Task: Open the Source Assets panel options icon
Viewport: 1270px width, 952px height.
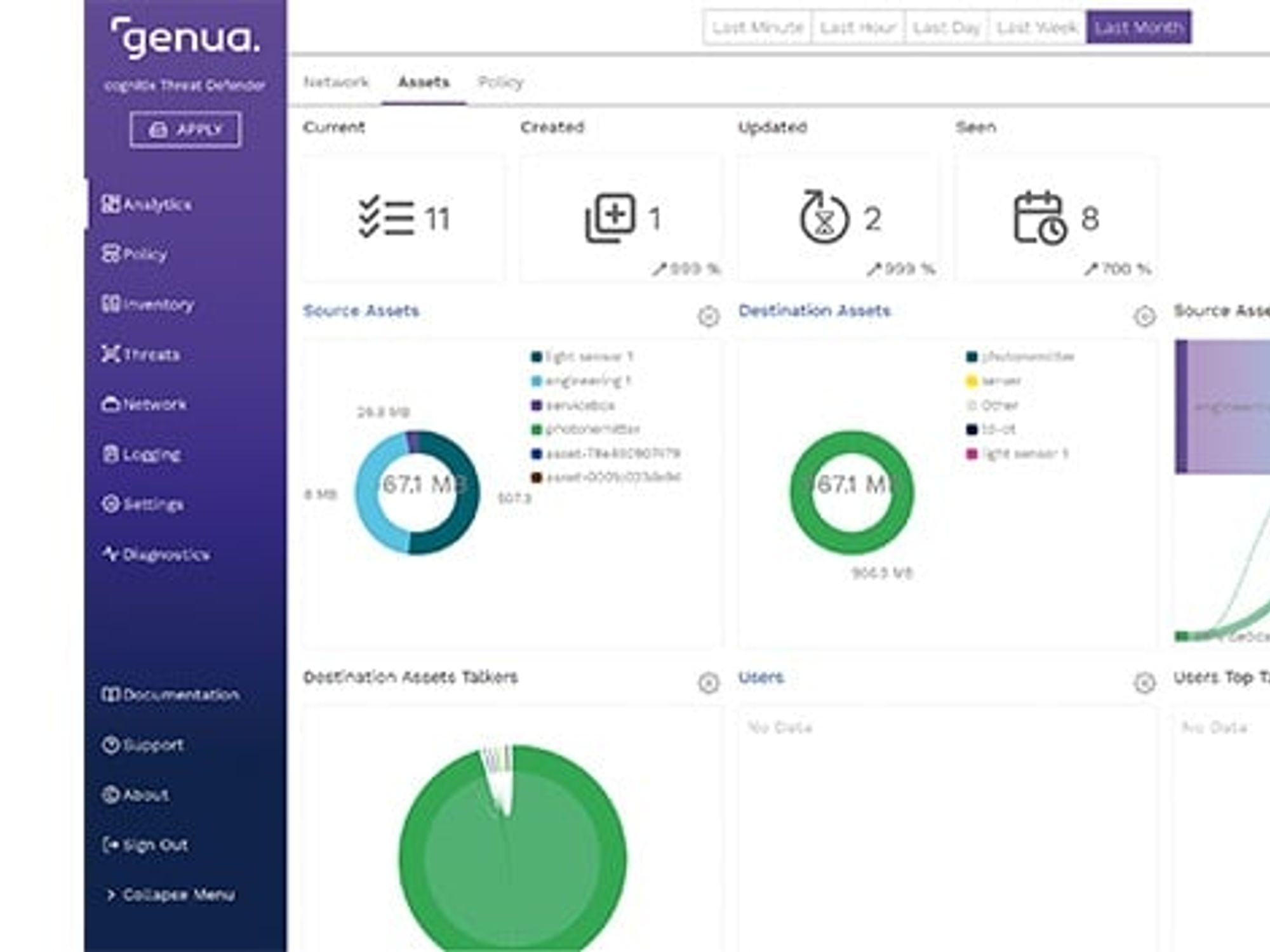Action: tap(709, 316)
